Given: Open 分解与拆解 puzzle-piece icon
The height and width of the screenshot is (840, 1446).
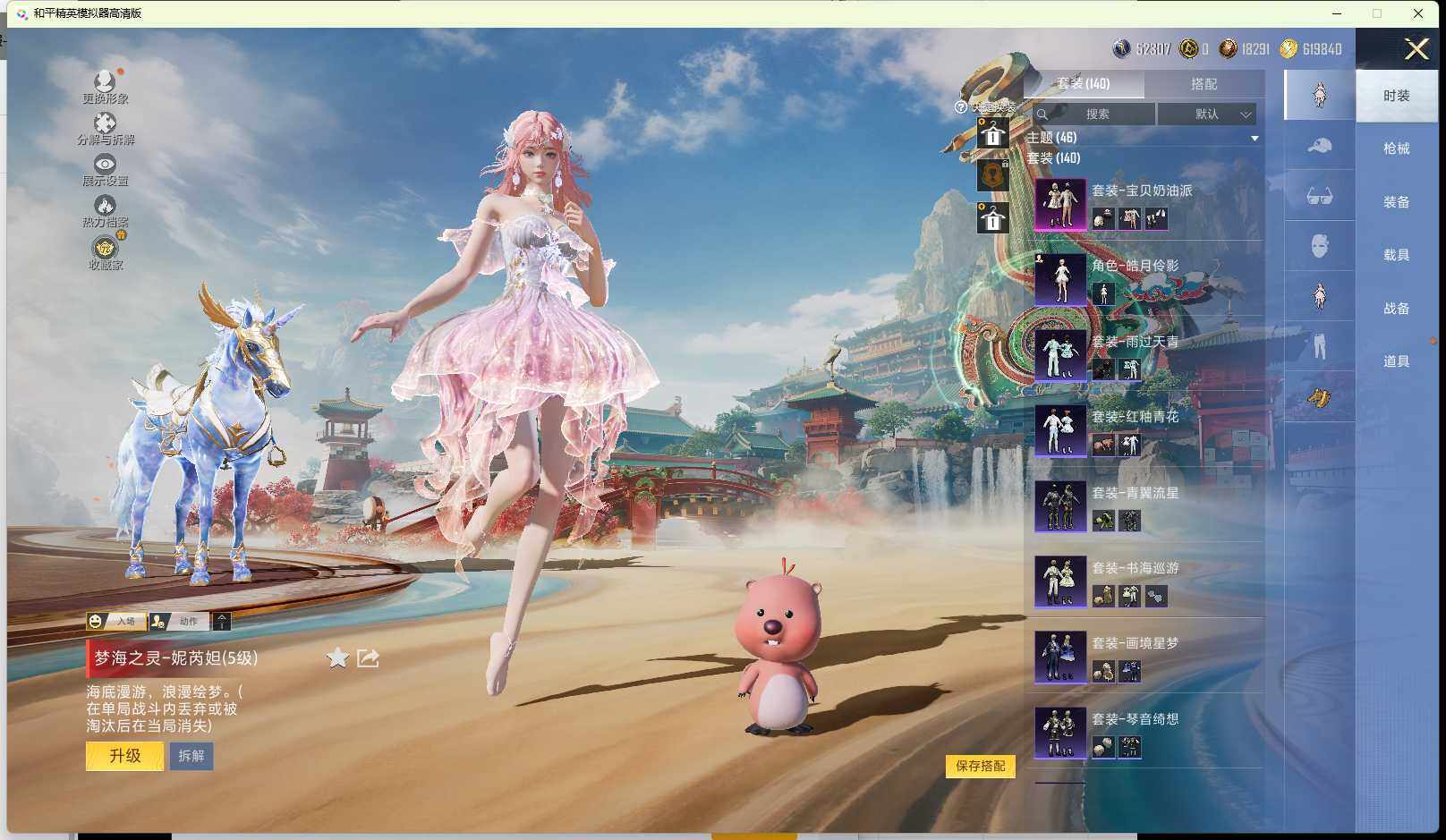Looking at the screenshot, I should tap(105, 124).
